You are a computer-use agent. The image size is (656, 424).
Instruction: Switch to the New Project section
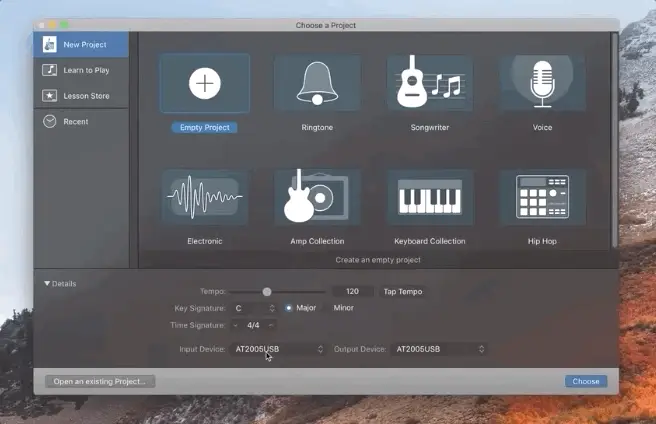tap(81, 44)
